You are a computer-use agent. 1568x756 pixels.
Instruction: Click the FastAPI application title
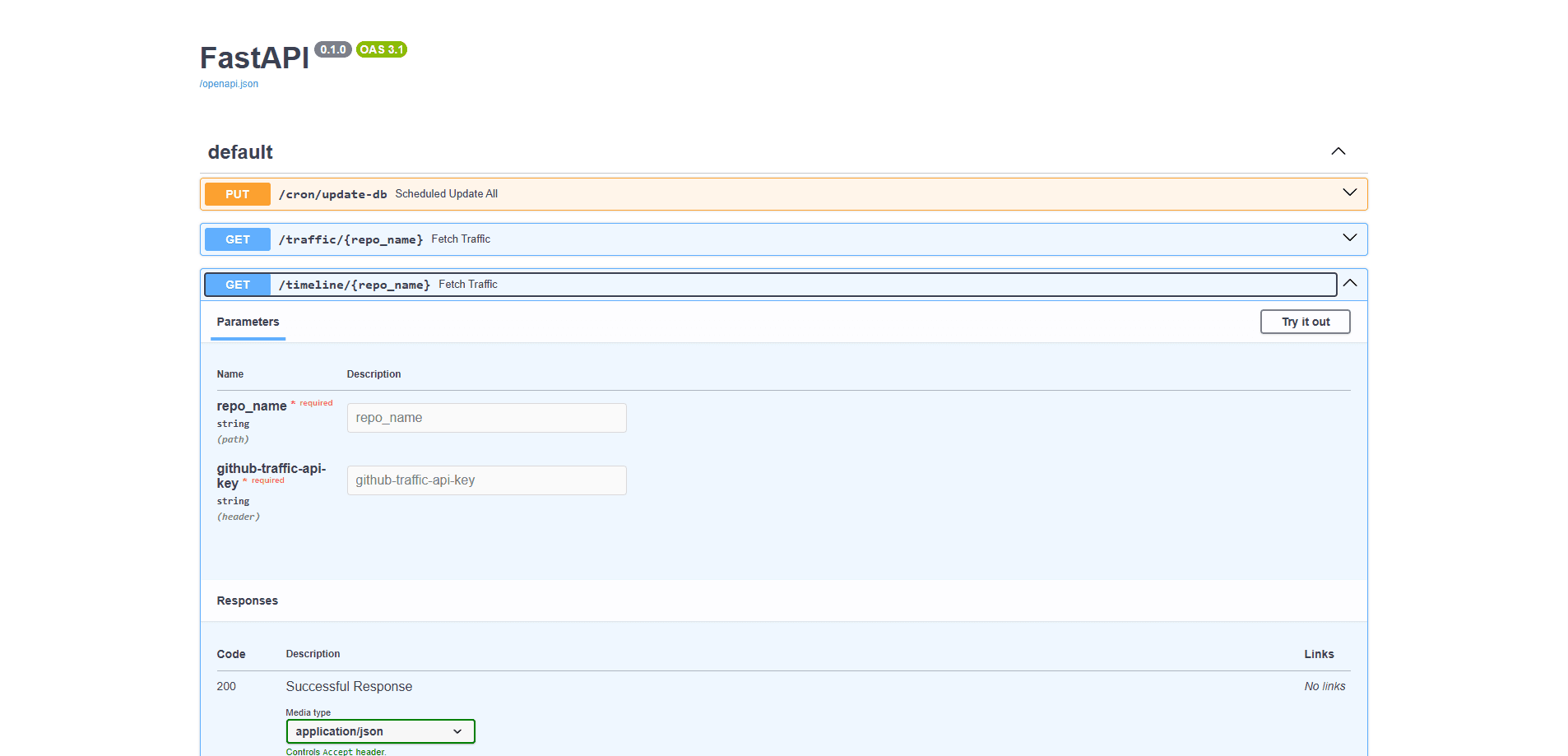pos(253,58)
